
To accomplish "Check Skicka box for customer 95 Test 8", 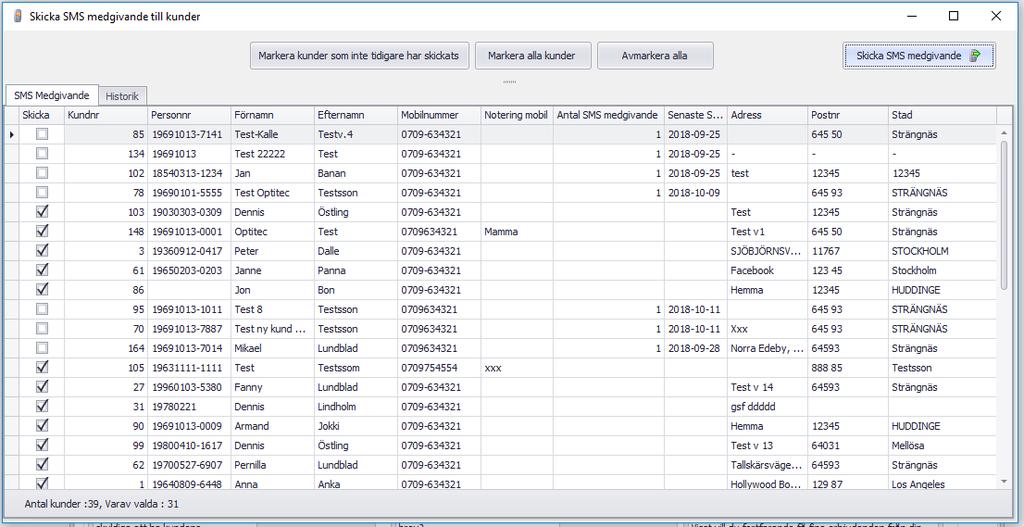I will click(x=42, y=309).
